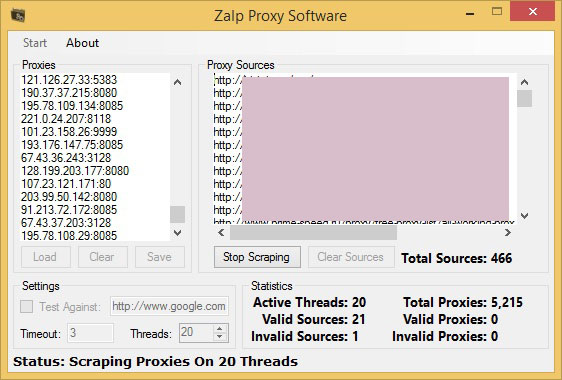Screen dimensions: 562x380
Task: Increase Threads with the up stepper arrow
Action: [x=220, y=328]
